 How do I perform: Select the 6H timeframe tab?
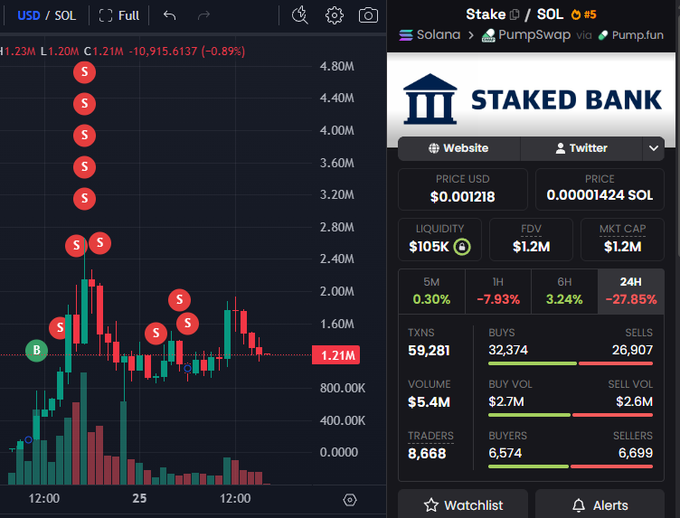(x=564, y=291)
